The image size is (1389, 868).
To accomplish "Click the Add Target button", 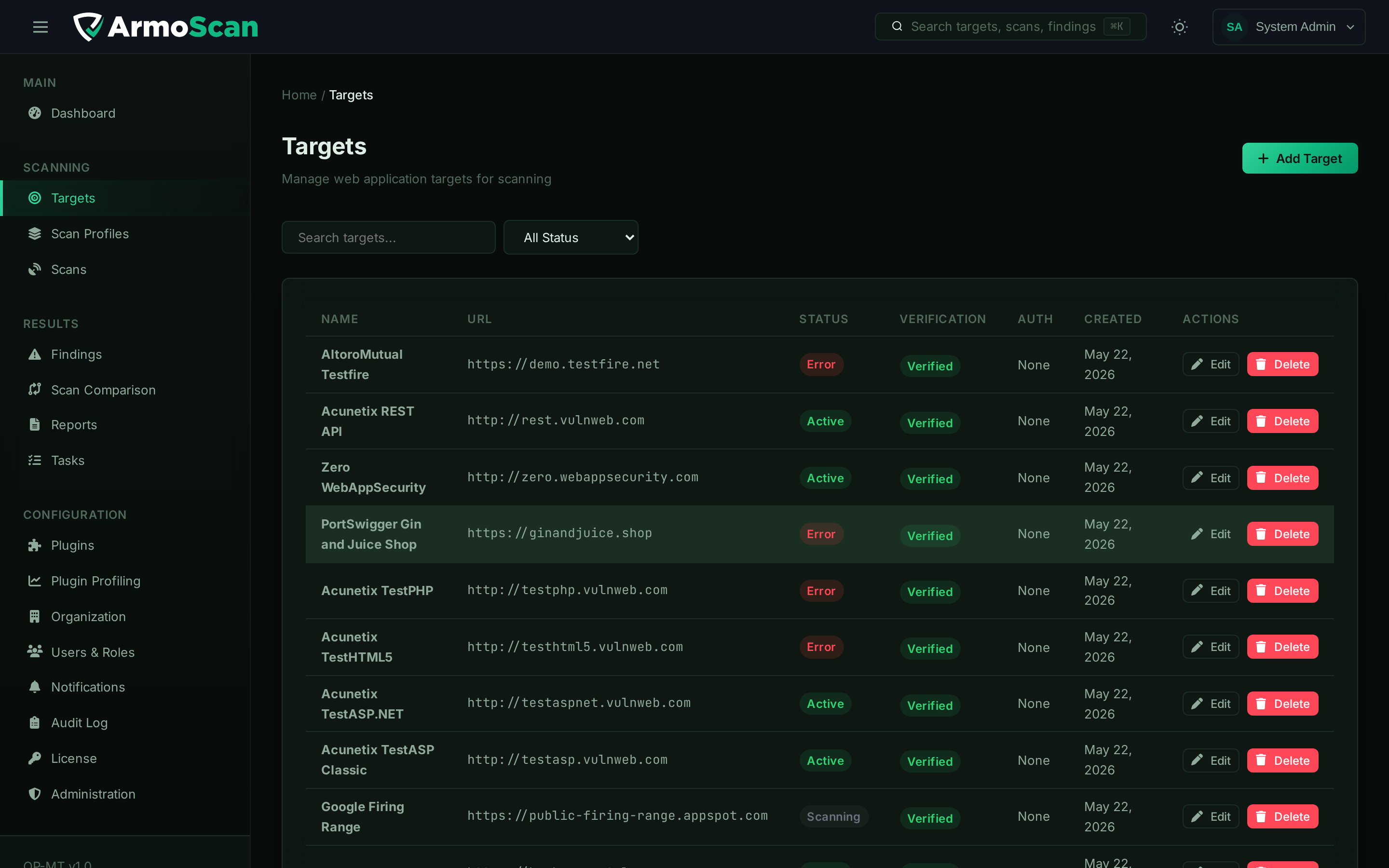I will click(1299, 159).
